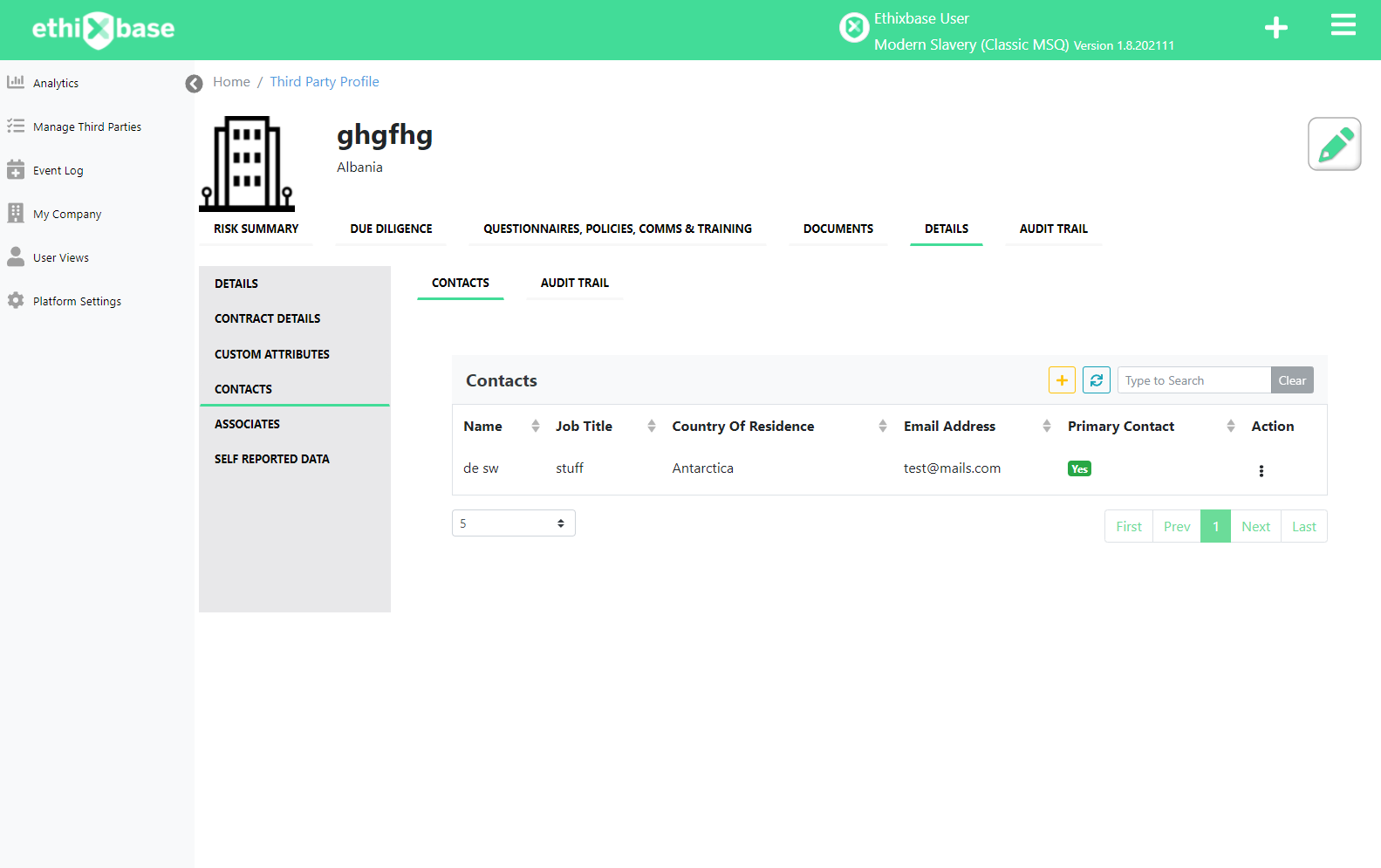
Task: Refresh the Contacts table
Action: tap(1097, 380)
